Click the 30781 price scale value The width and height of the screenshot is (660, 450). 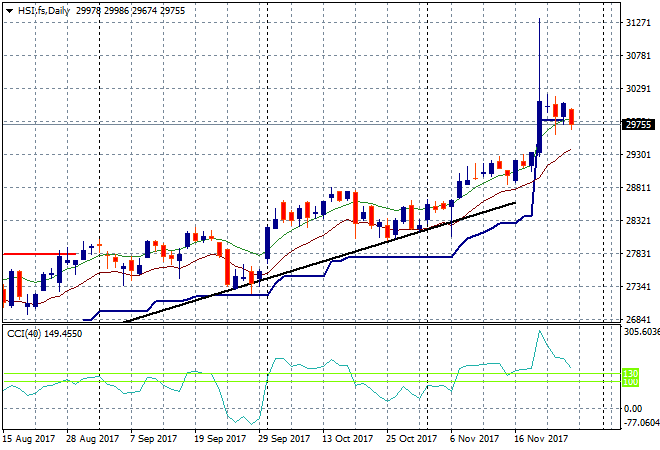pos(637,56)
